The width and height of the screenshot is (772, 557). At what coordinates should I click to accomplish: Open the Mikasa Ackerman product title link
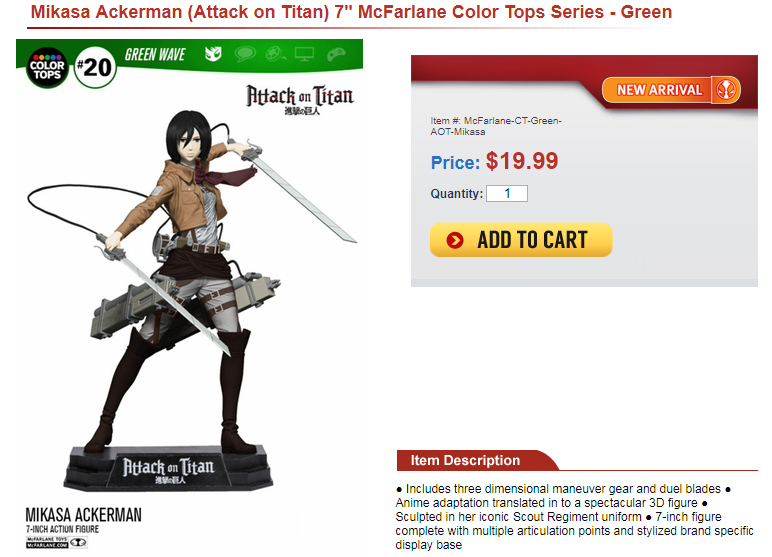coord(351,12)
